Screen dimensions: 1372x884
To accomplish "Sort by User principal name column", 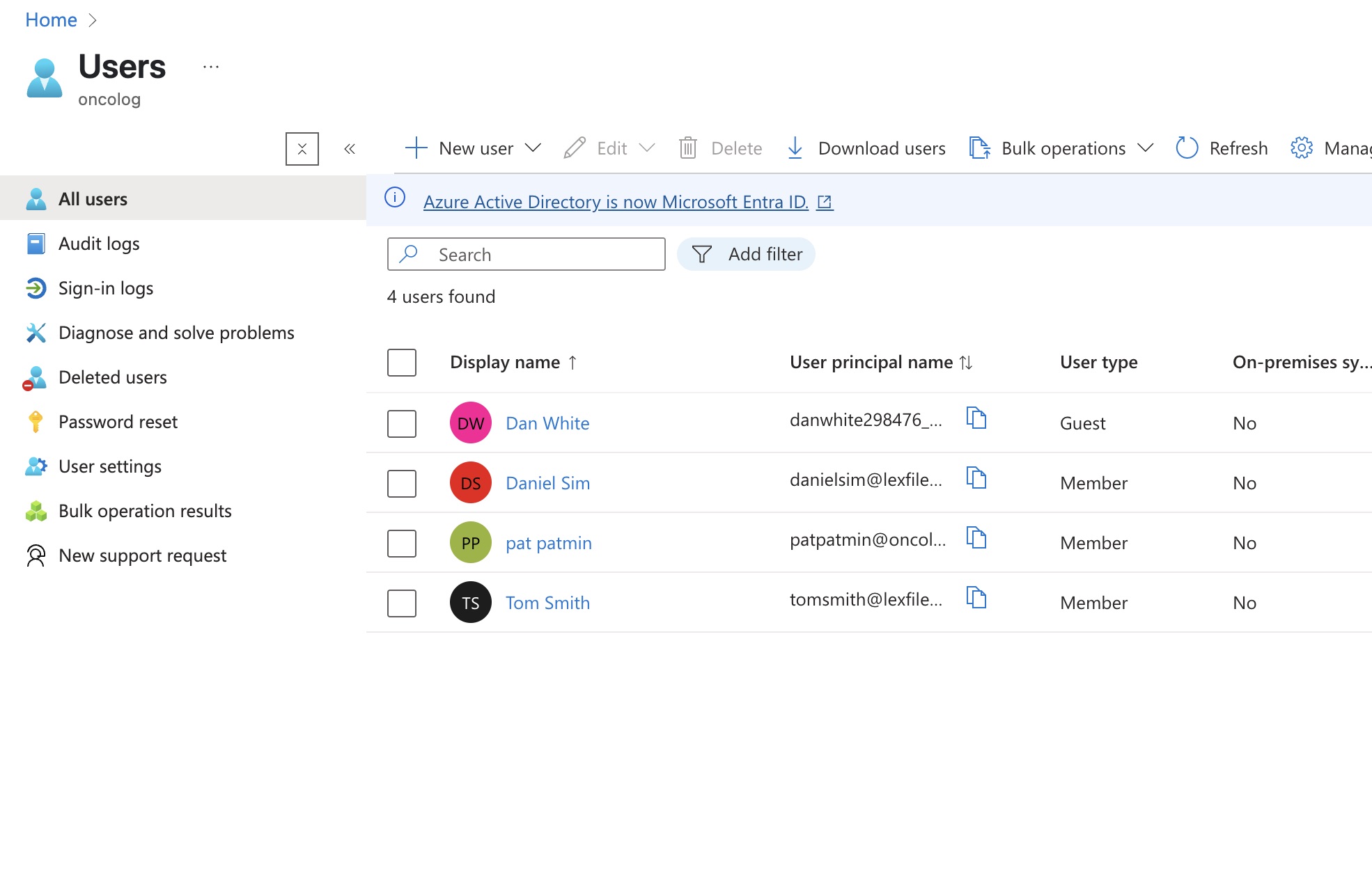I will 881,363.
